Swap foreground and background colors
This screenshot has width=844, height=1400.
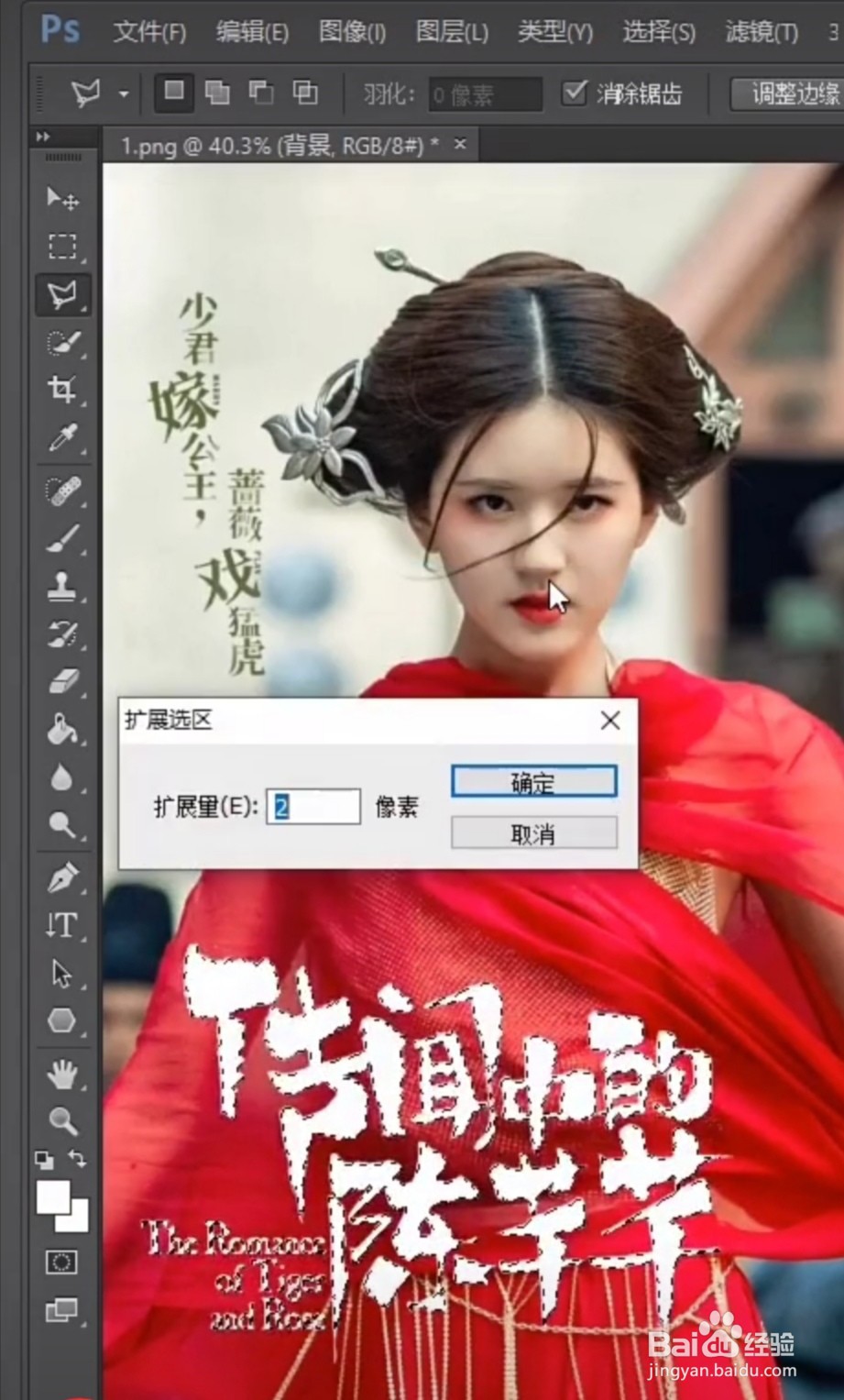79,1160
